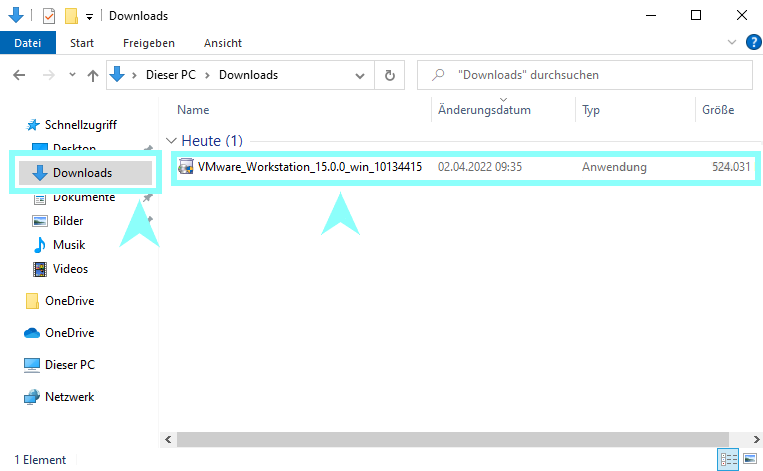
Task: Click Dieser PC in the address breadcrumb
Action: [171, 75]
